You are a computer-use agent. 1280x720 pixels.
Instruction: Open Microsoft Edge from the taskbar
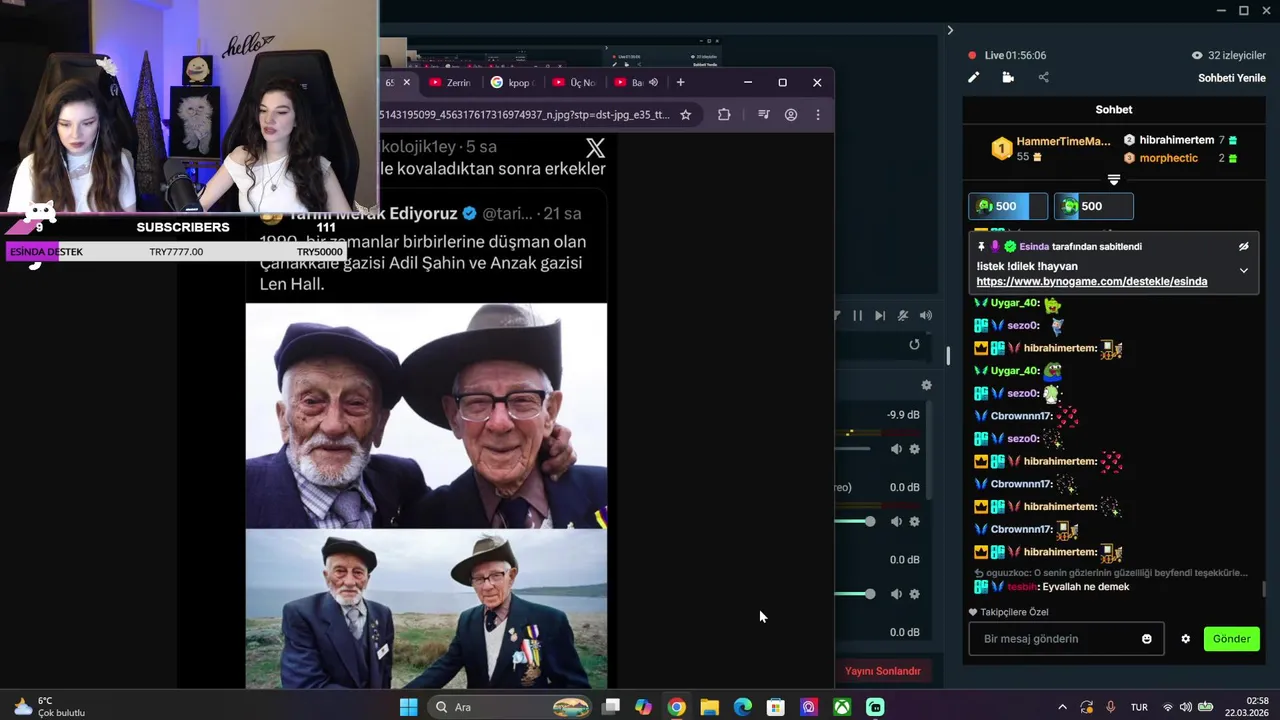pos(743,707)
